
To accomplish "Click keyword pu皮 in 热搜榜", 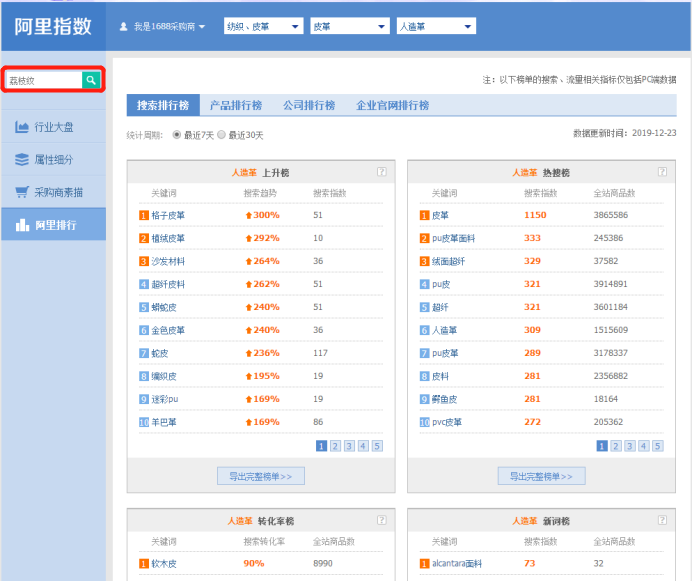I will [x=441, y=284].
